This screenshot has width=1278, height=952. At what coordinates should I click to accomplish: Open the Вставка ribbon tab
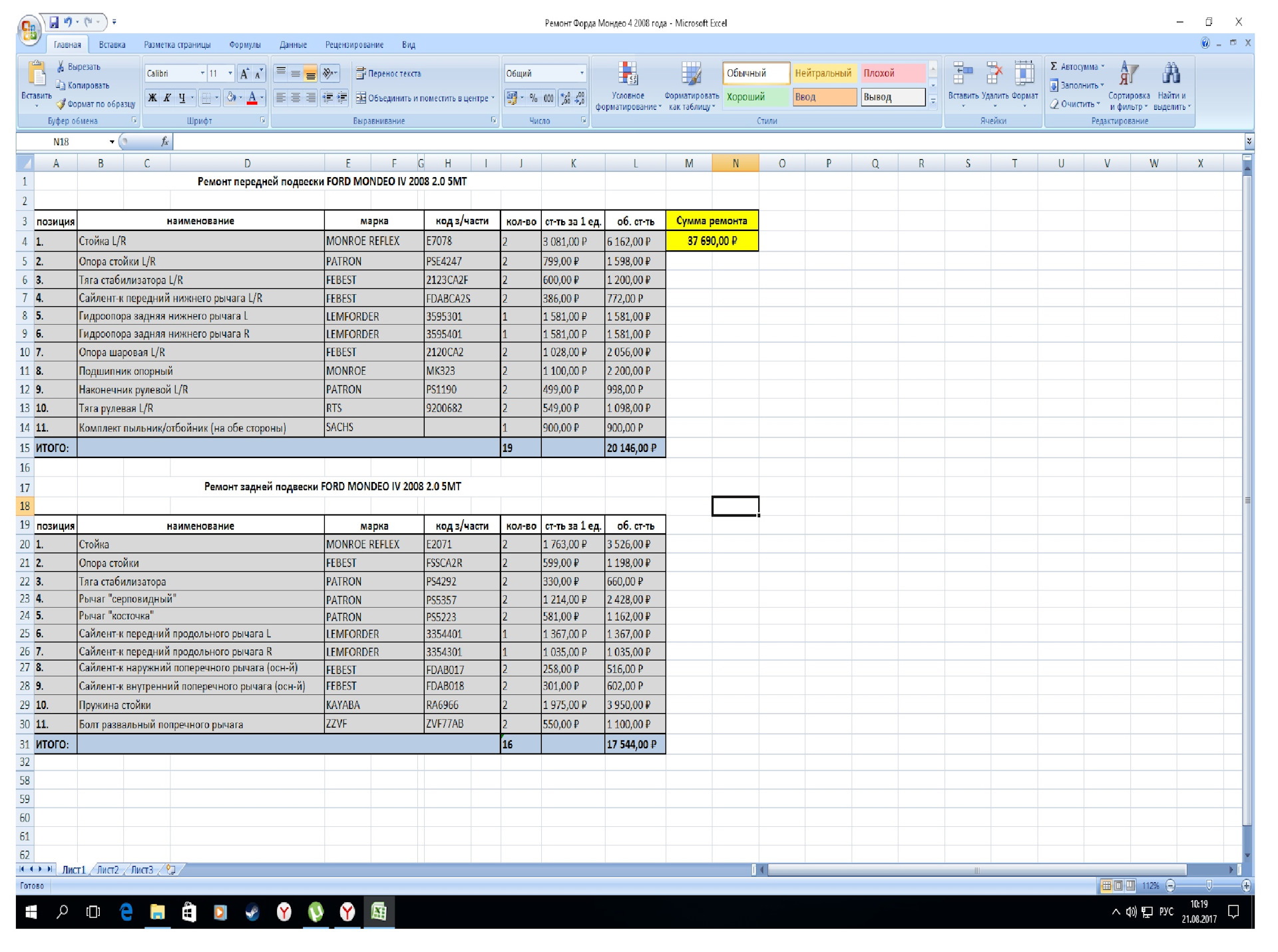coord(112,45)
